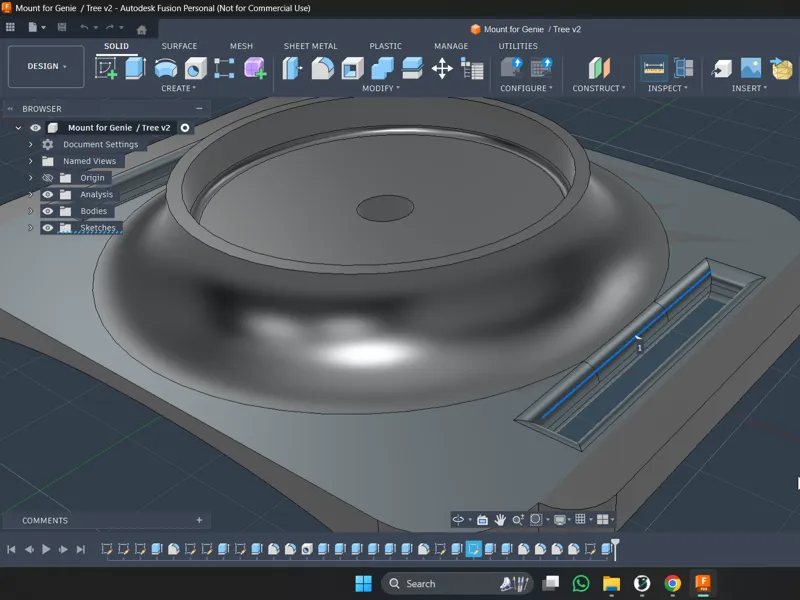This screenshot has height=600, width=800.
Task: Hide the Sketches folder
Action: [x=47, y=228]
